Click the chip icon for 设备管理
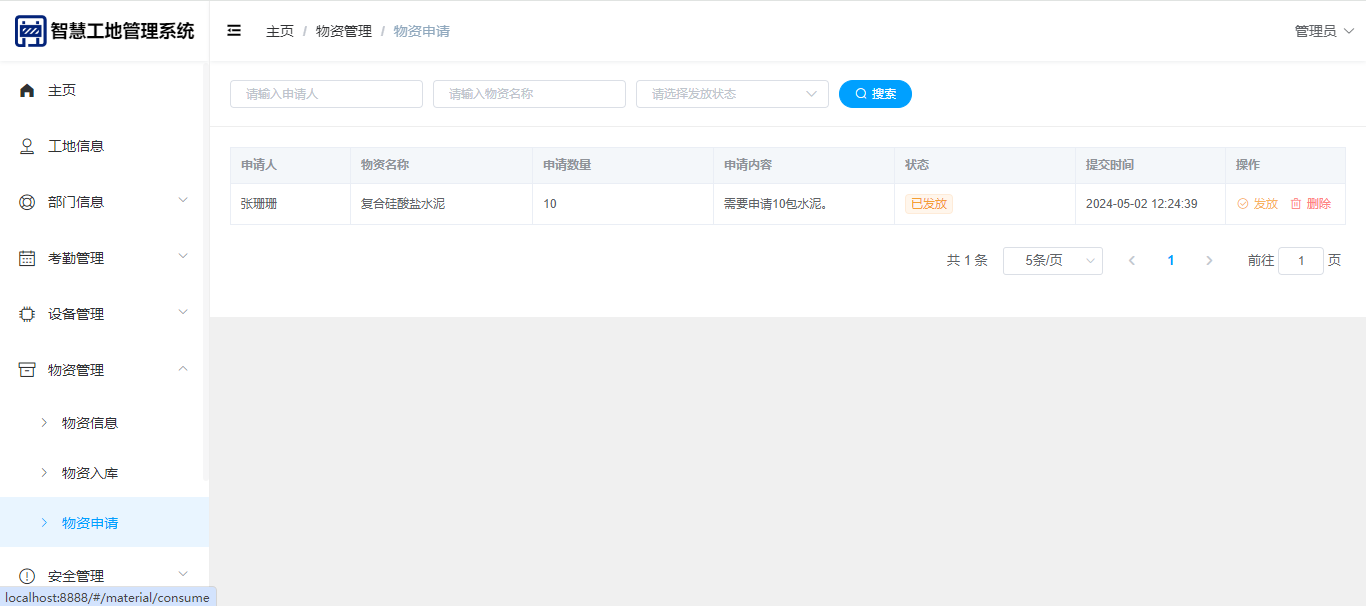Viewport: 1366px width, 606px height. click(x=27, y=314)
